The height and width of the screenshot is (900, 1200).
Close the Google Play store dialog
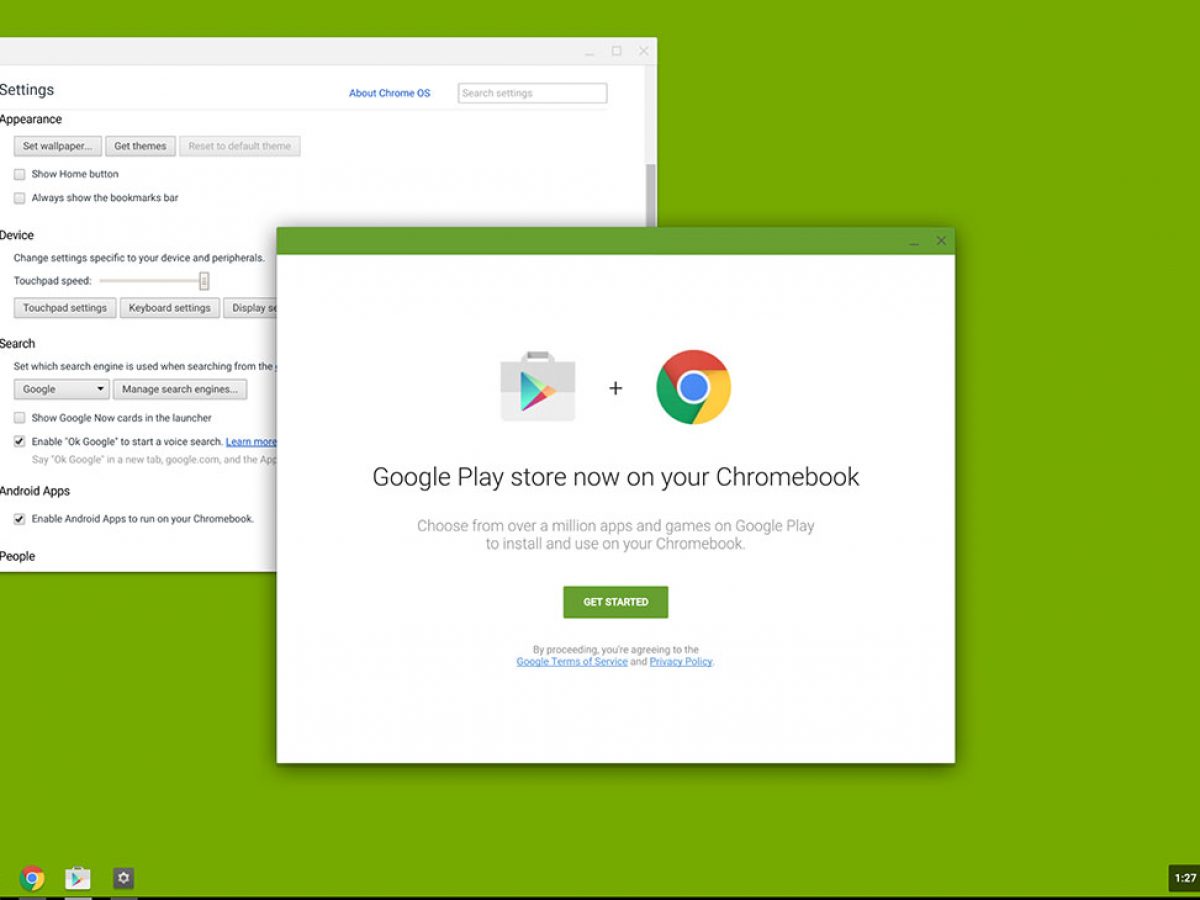941,241
